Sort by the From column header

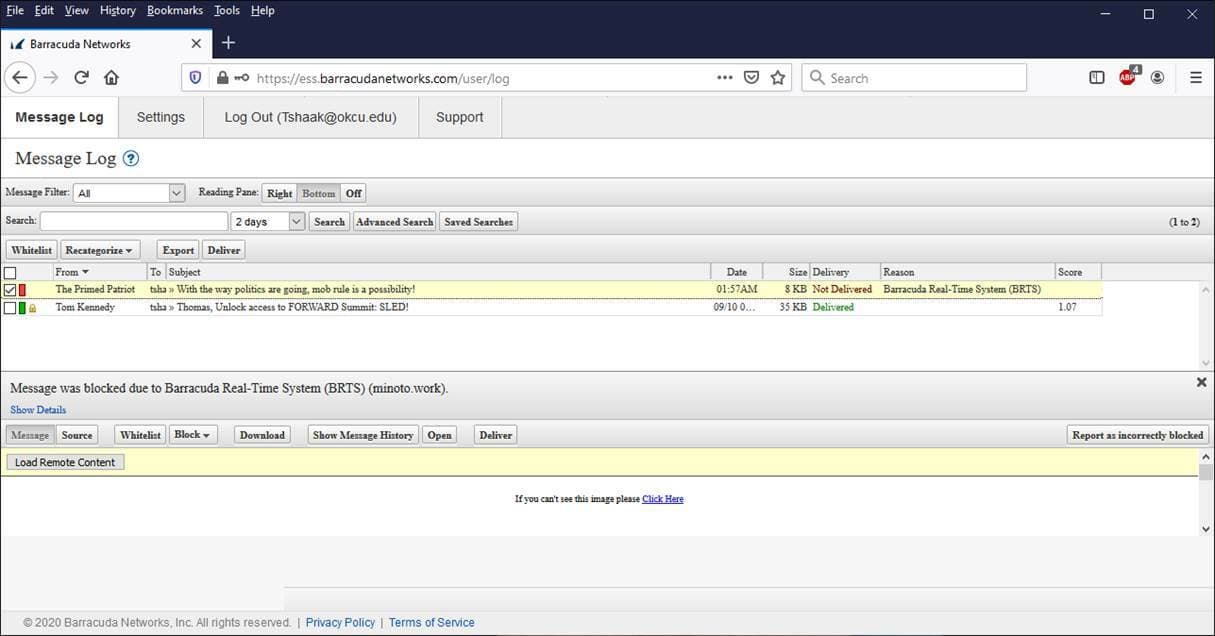[72, 272]
